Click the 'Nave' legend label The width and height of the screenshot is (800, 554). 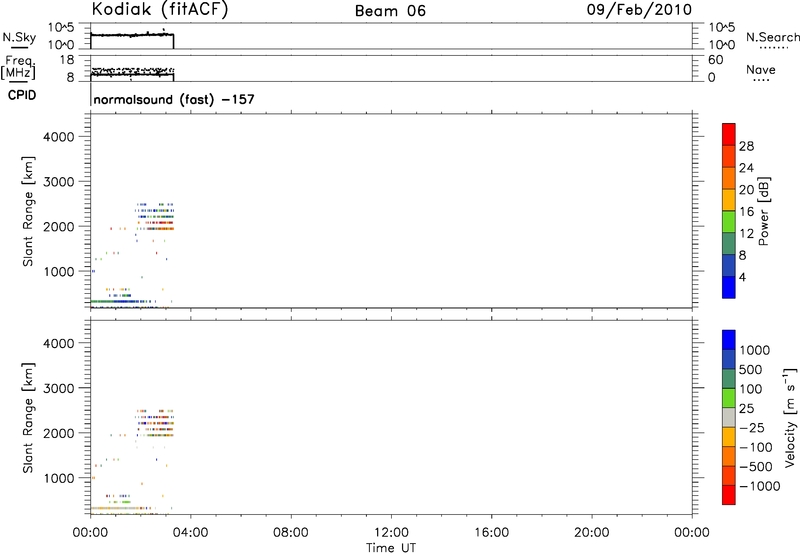(761, 70)
